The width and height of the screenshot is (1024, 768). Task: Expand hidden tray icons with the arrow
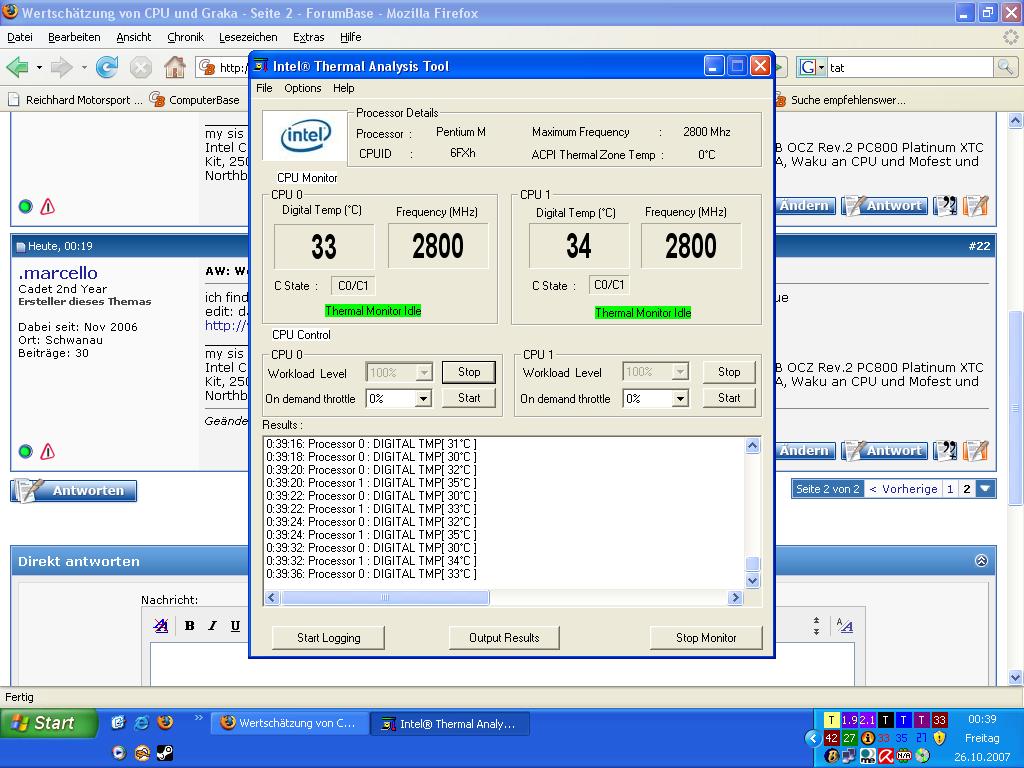[x=813, y=738]
